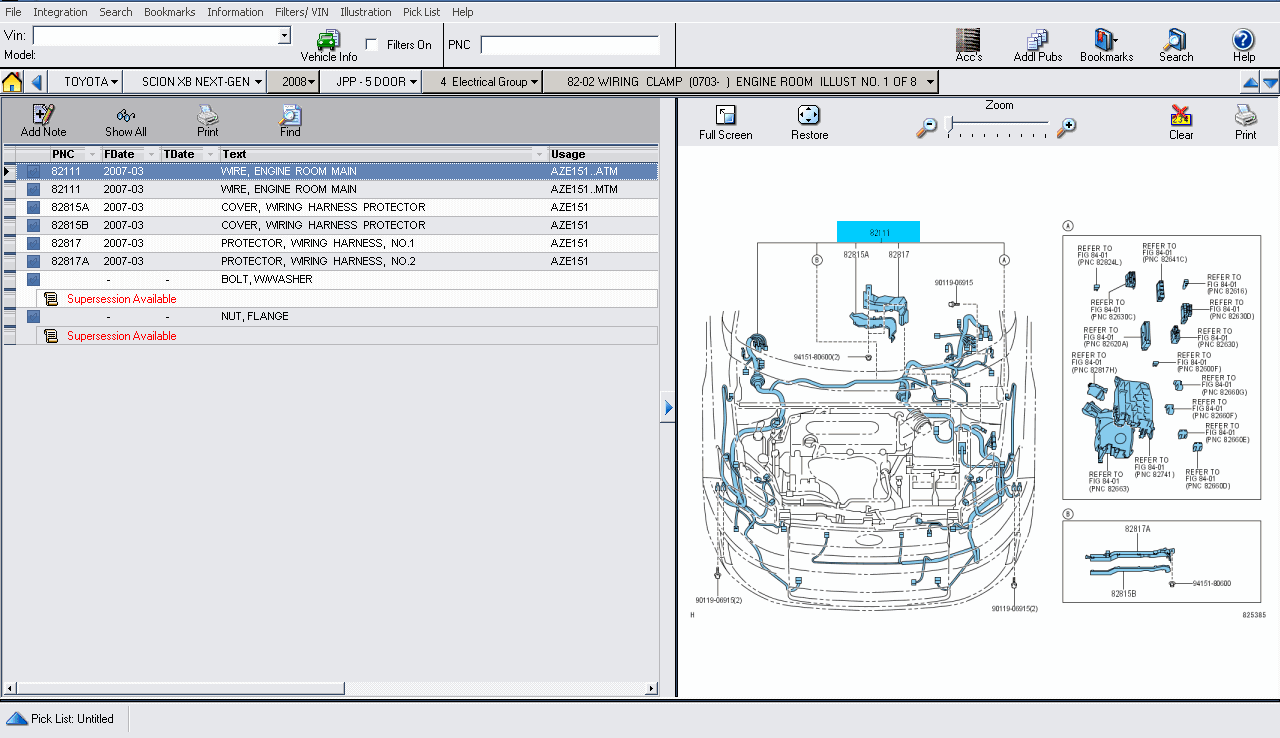This screenshot has height=738, width=1280.
Task: Open the Vin dropdown arrow
Action: (284, 36)
